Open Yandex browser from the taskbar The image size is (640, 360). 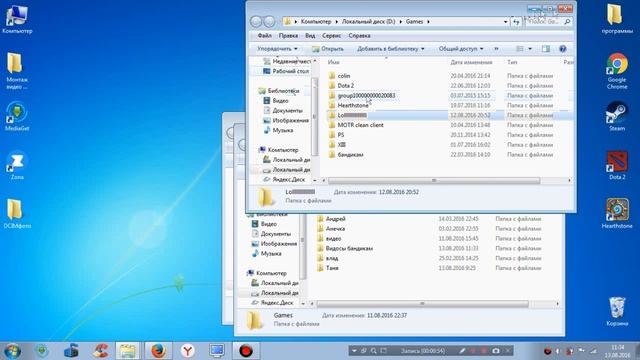pyautogui.click(x=187, y=351)
